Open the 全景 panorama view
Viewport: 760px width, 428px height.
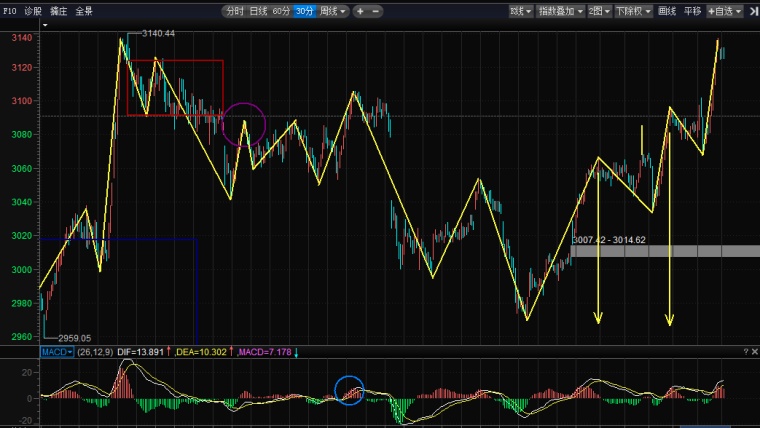tap(84, 11)
